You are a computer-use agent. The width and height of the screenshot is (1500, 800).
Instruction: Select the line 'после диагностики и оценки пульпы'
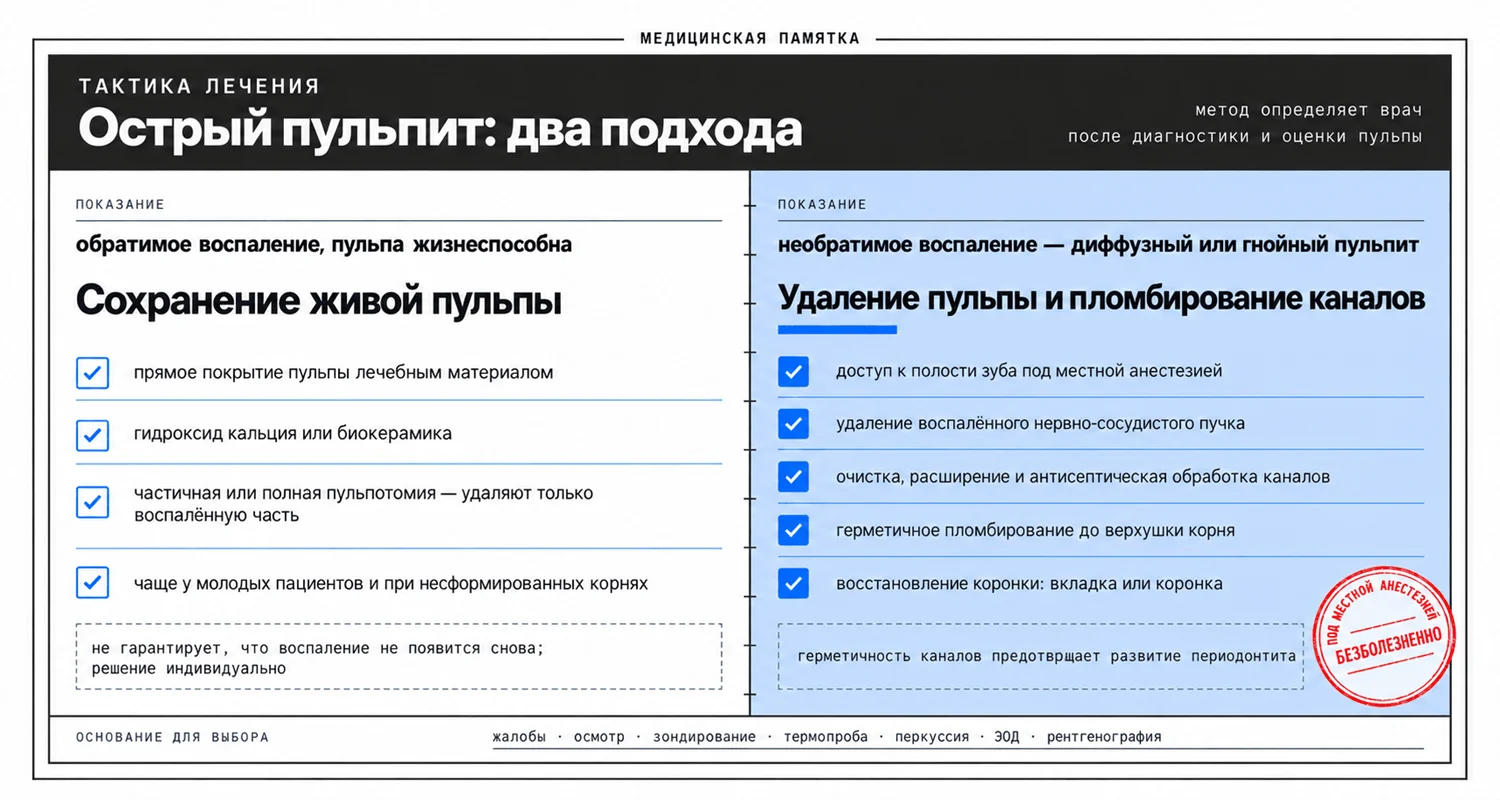(x=1245, y=136)
